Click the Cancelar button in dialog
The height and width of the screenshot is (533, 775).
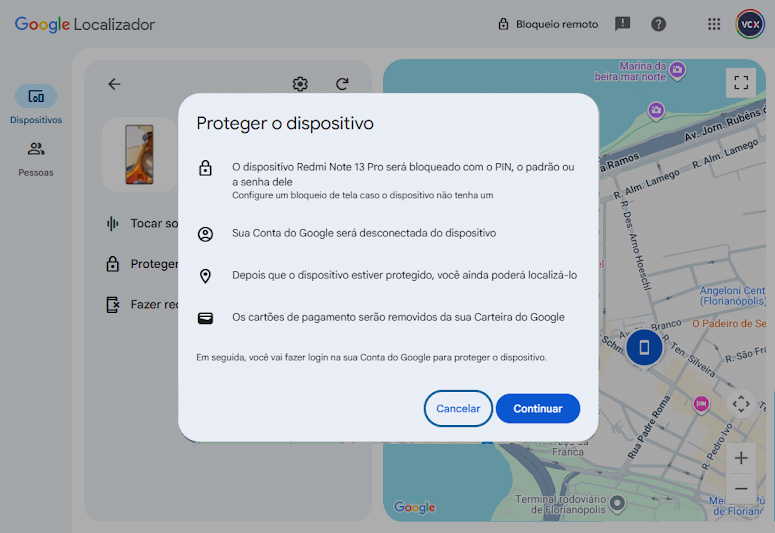pos(458,408)
